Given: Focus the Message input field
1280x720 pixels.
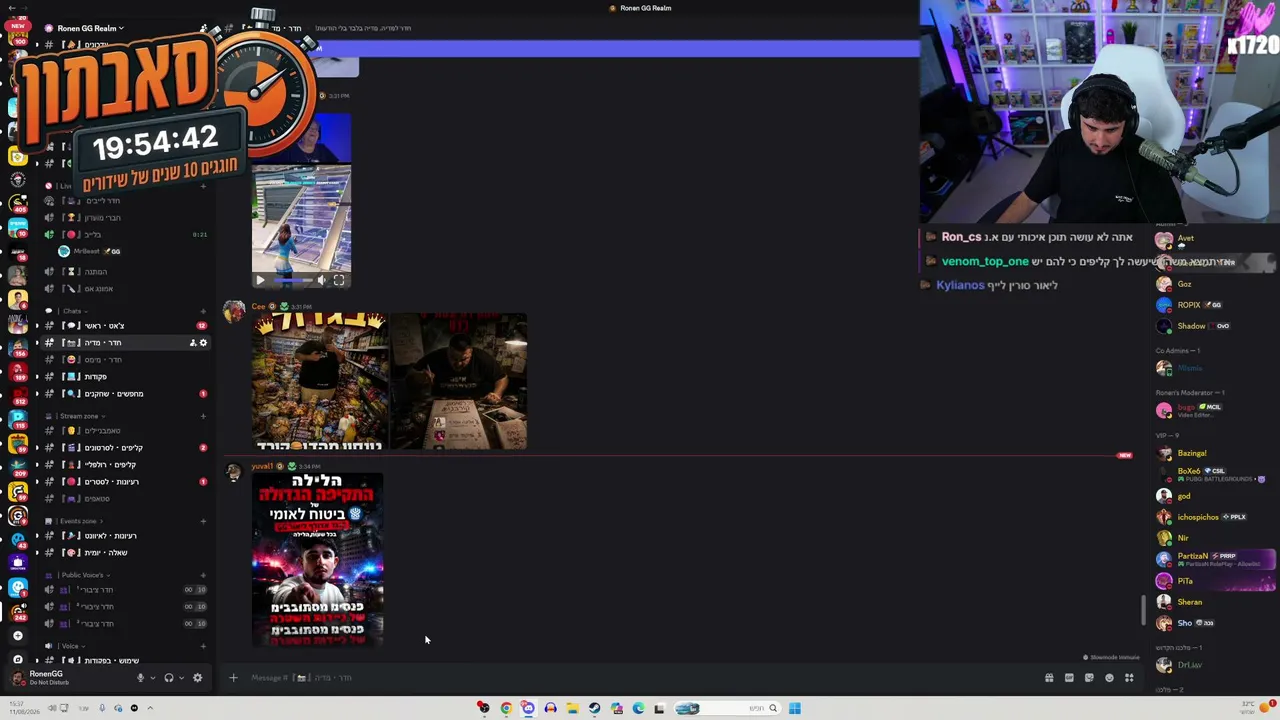Looking at the screenshot, I should coord(640,678).
